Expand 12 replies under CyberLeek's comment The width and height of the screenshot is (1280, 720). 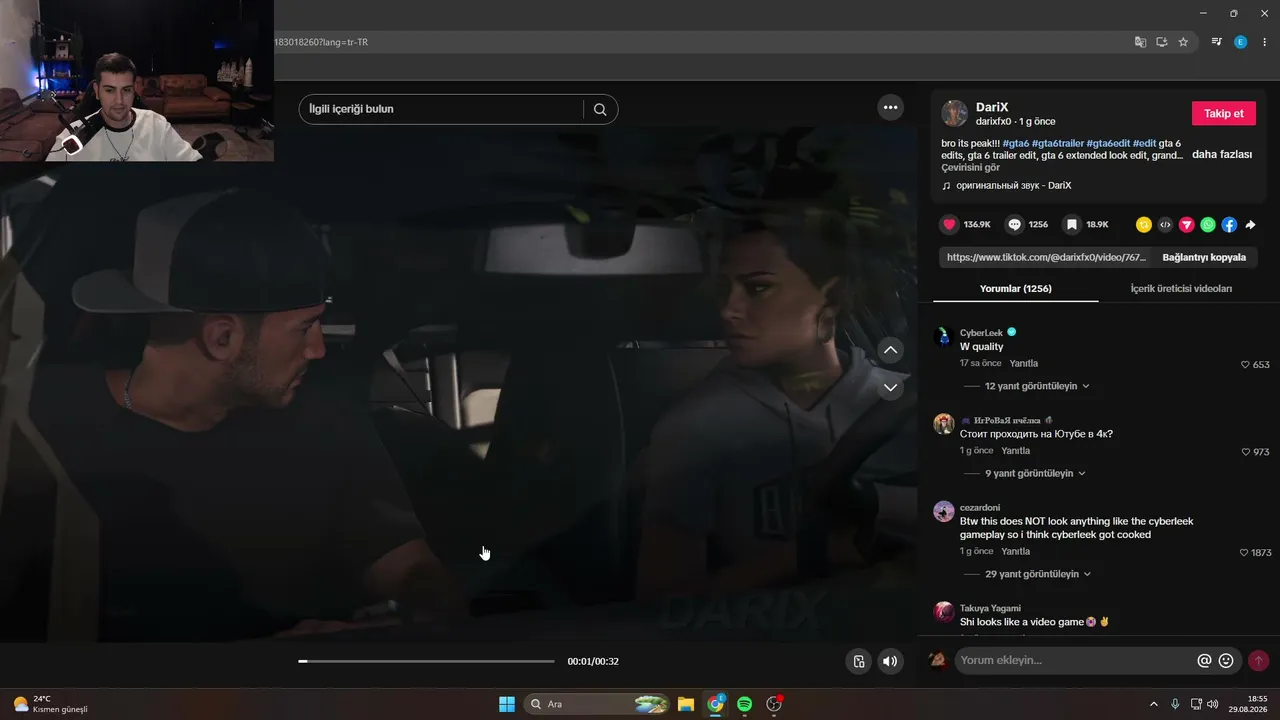coord(1037,386)
